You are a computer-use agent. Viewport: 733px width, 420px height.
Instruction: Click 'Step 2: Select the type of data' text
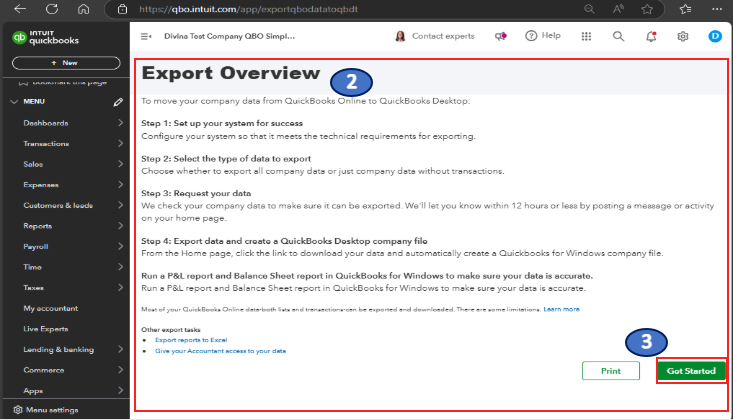pyautogui.click(x=226, y=159)
